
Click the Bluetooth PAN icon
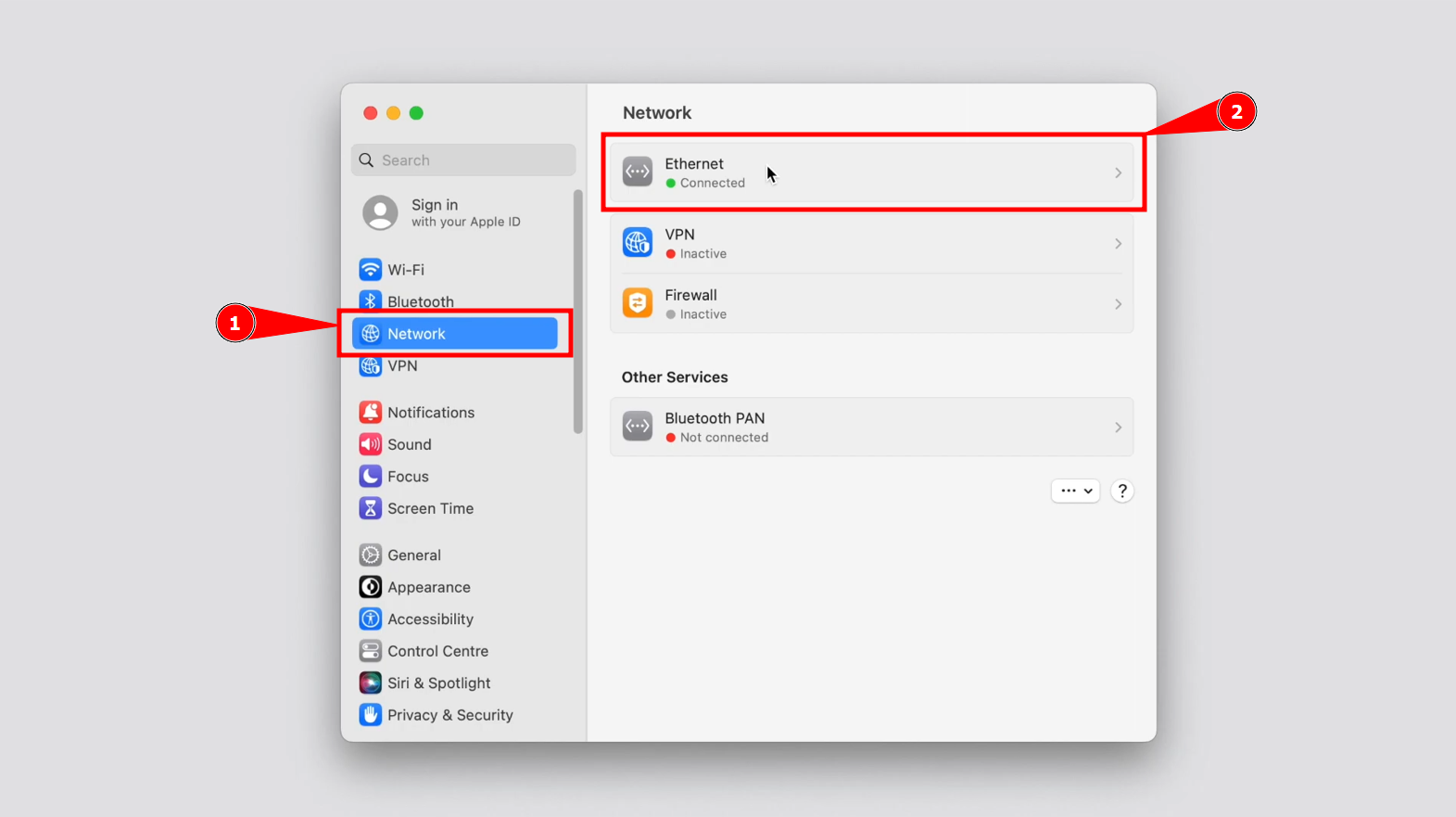[638, 427]
